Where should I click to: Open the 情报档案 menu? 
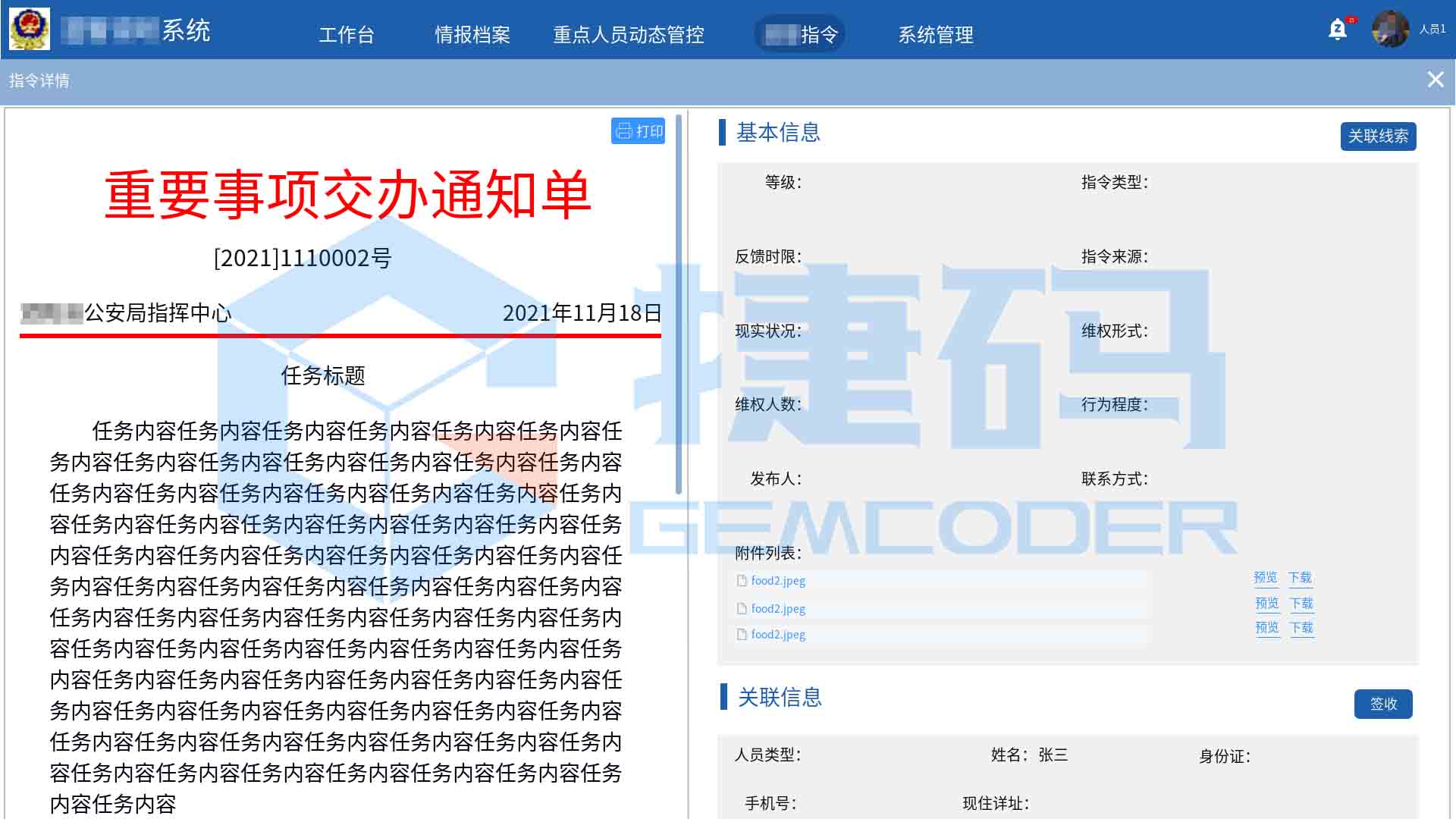coord(472,34)
